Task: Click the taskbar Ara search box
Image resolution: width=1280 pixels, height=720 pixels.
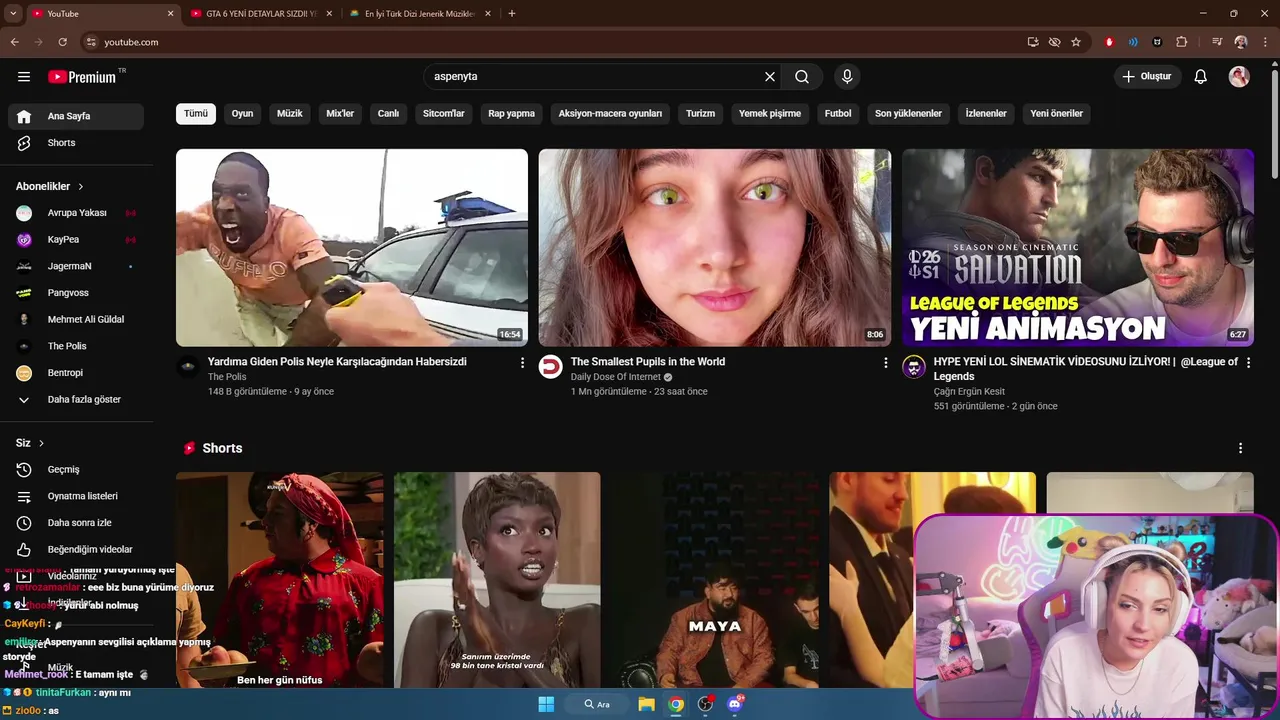Action: pos(596,704)
